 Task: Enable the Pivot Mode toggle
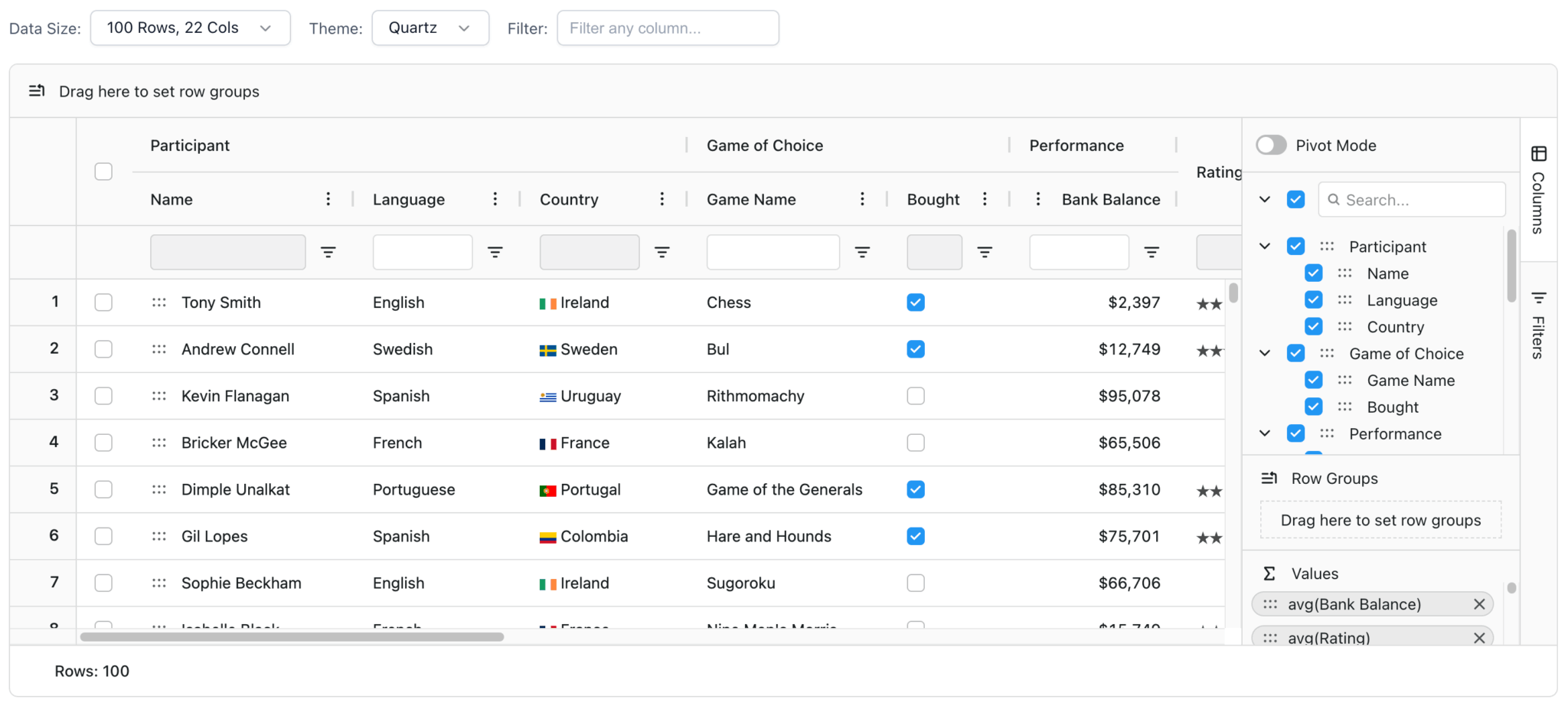(1271, 145)
